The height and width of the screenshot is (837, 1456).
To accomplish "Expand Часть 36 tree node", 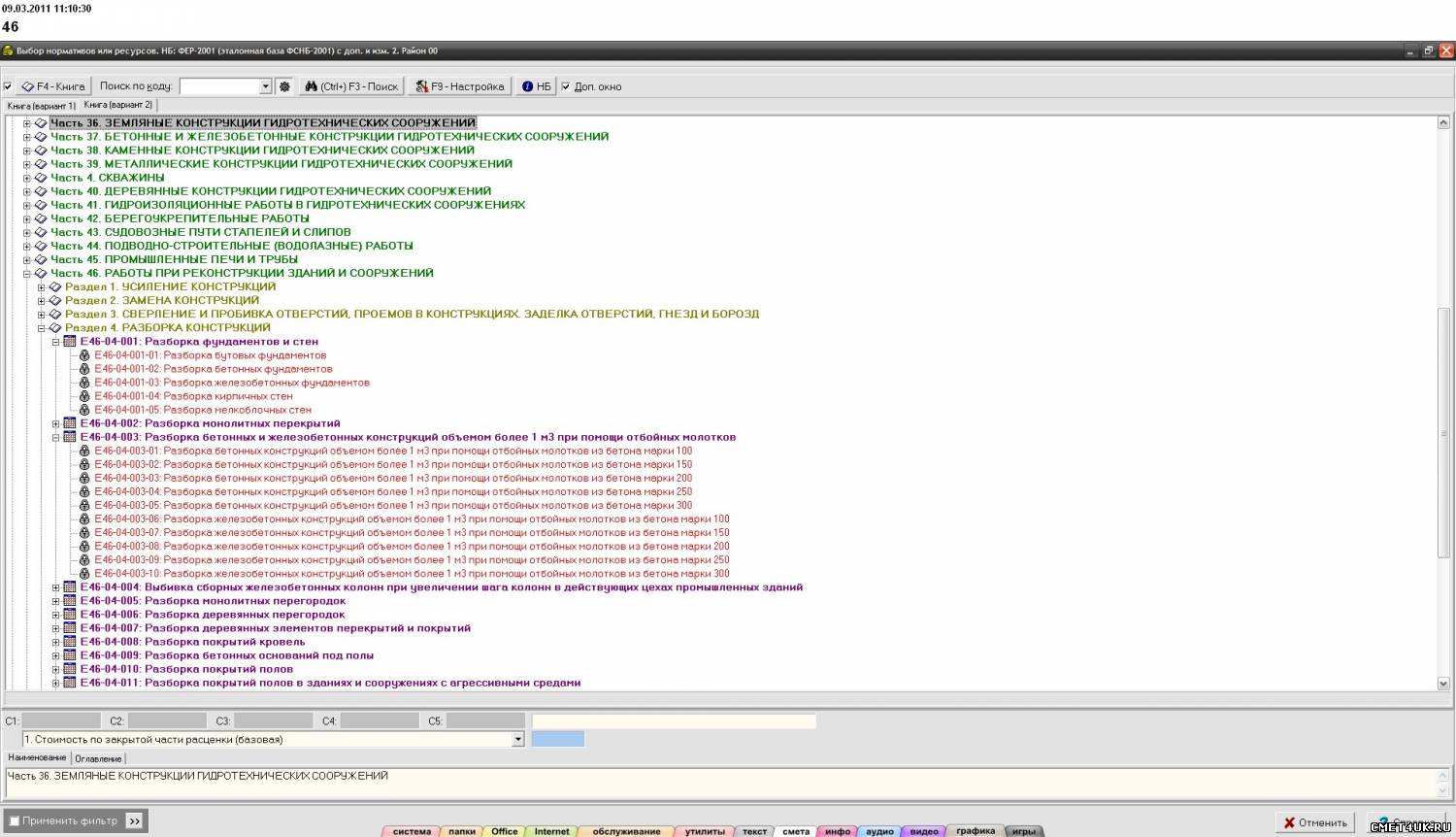I will (27, 123).
